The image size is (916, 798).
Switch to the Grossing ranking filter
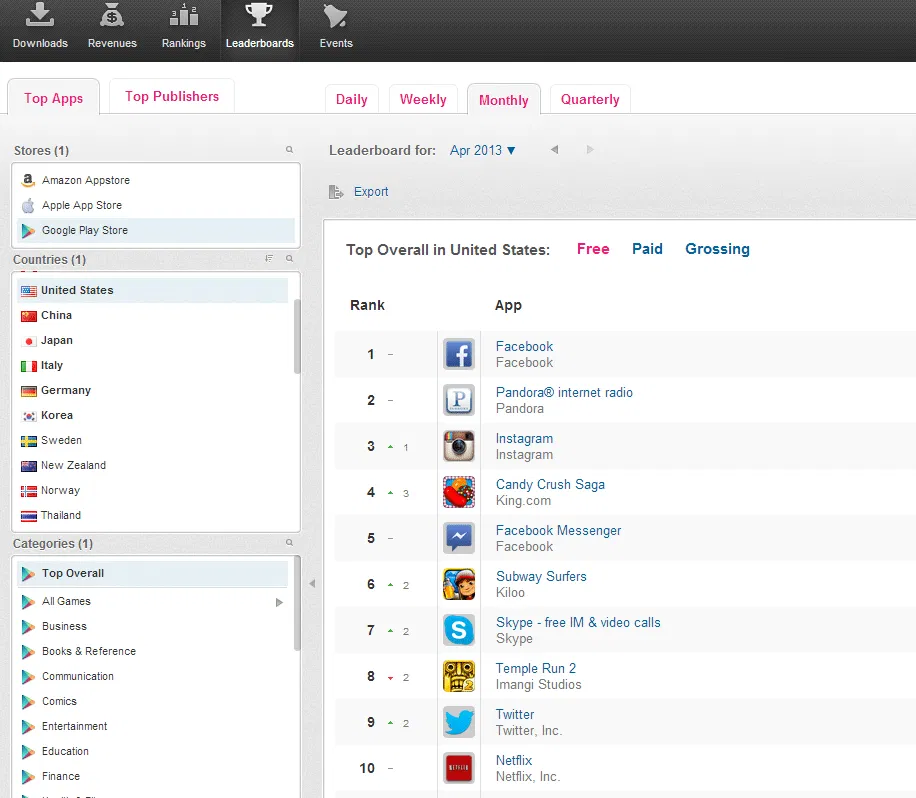click(x=717, y=249)
